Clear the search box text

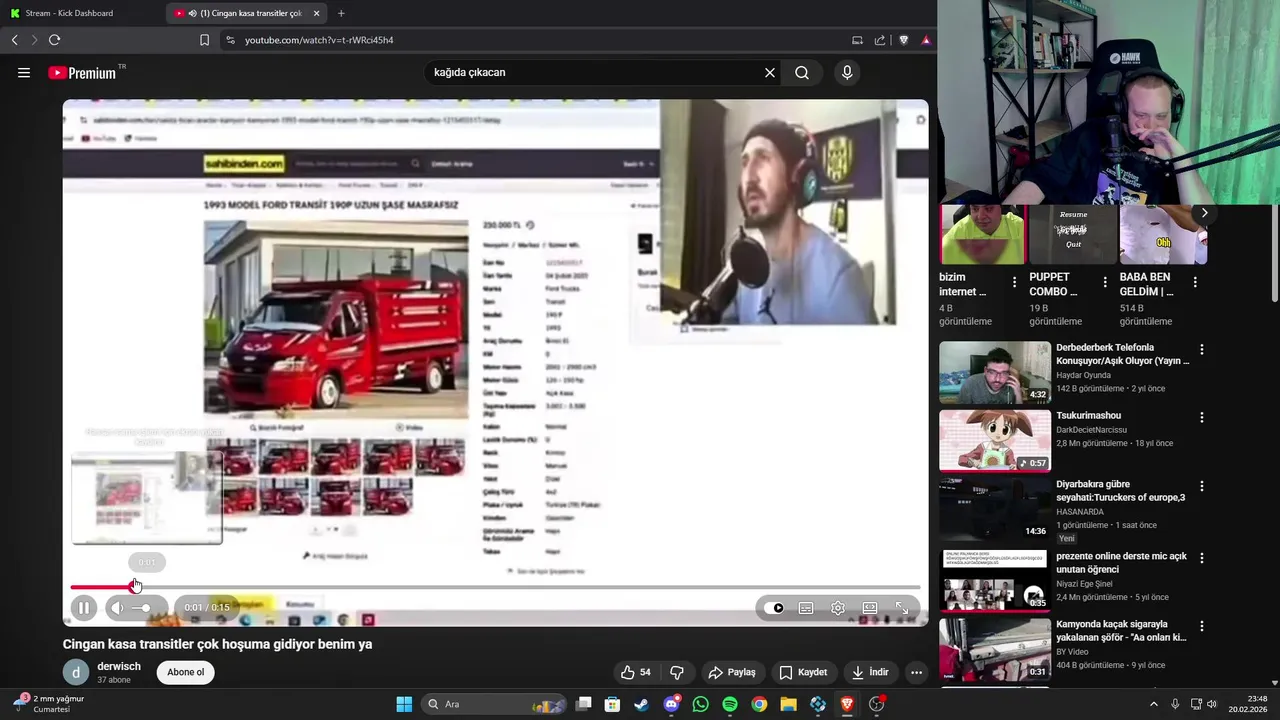coord(770,73)
